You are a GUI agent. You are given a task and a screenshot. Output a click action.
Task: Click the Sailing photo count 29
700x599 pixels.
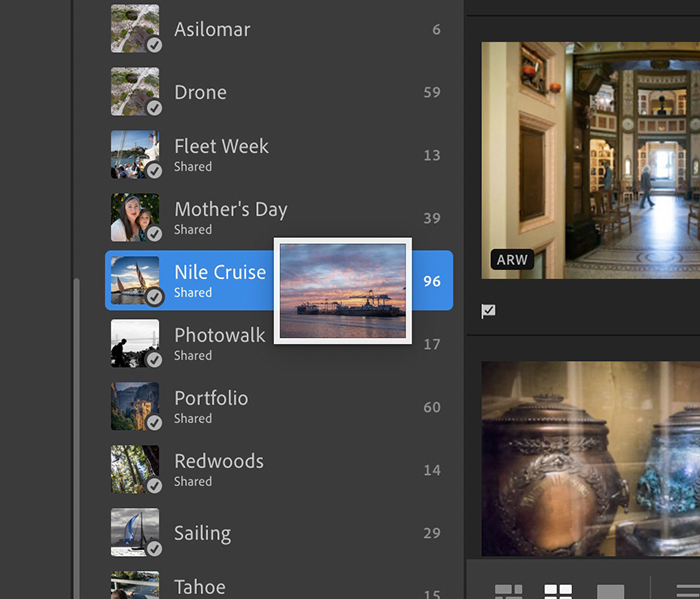point(432,533)
